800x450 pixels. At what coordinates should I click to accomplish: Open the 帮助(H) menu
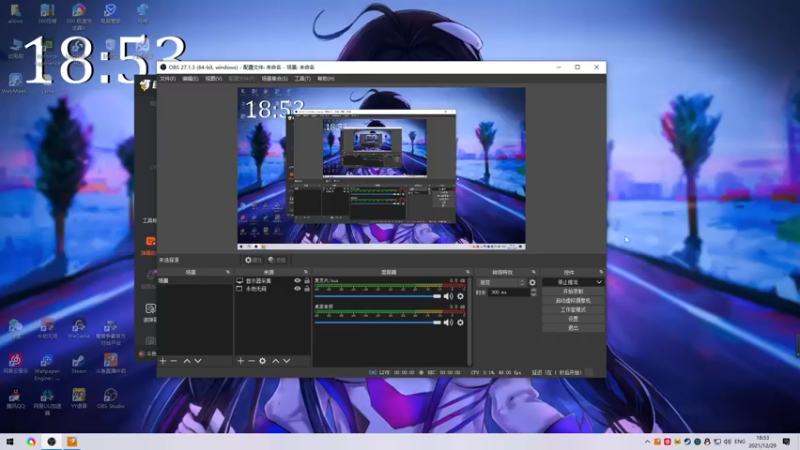326,79
